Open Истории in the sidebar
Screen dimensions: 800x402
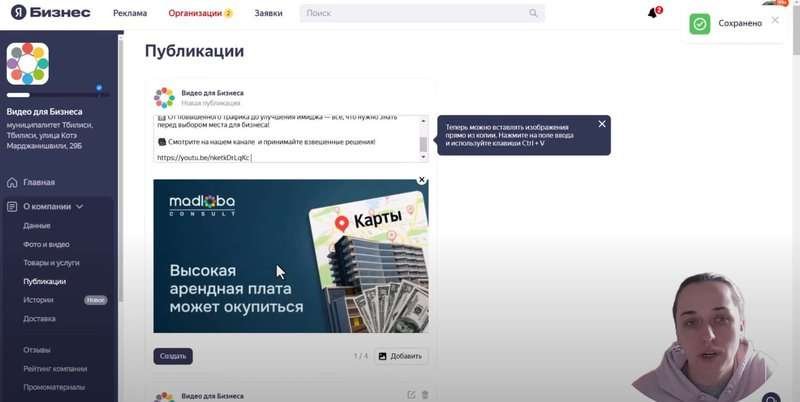[x=38, y=300]
